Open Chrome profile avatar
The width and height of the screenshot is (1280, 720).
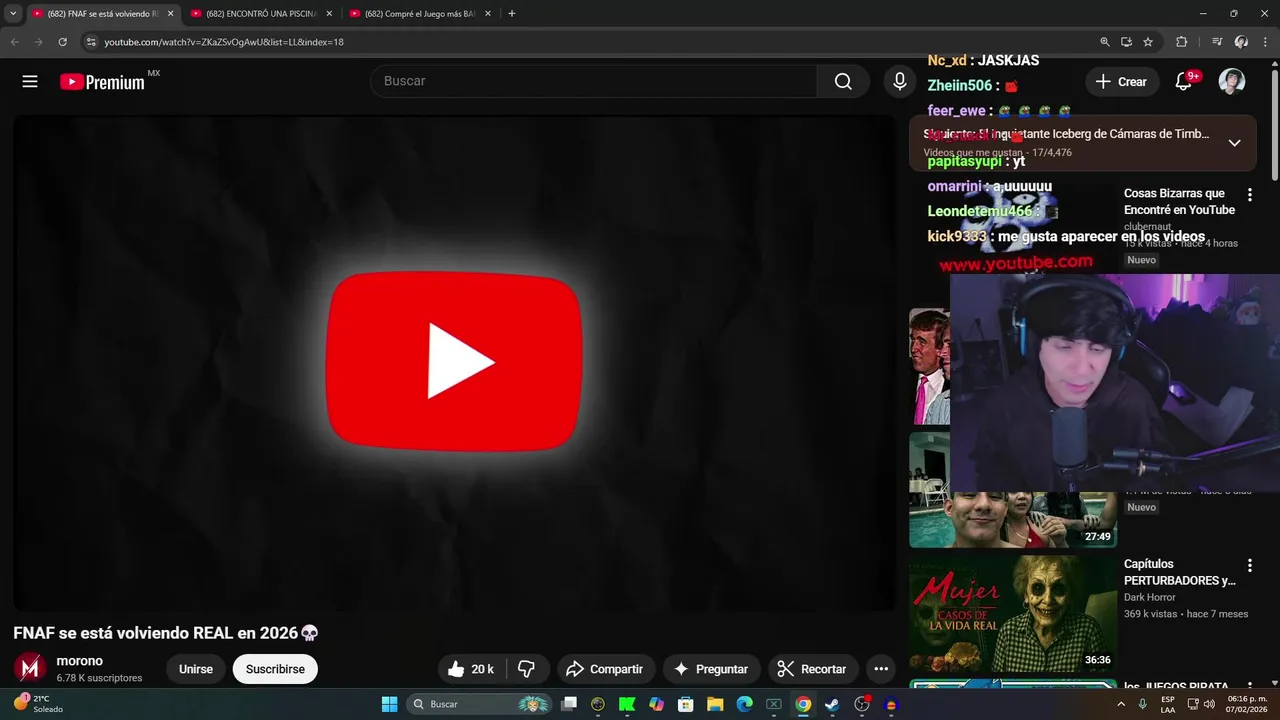coord(1241,42)
